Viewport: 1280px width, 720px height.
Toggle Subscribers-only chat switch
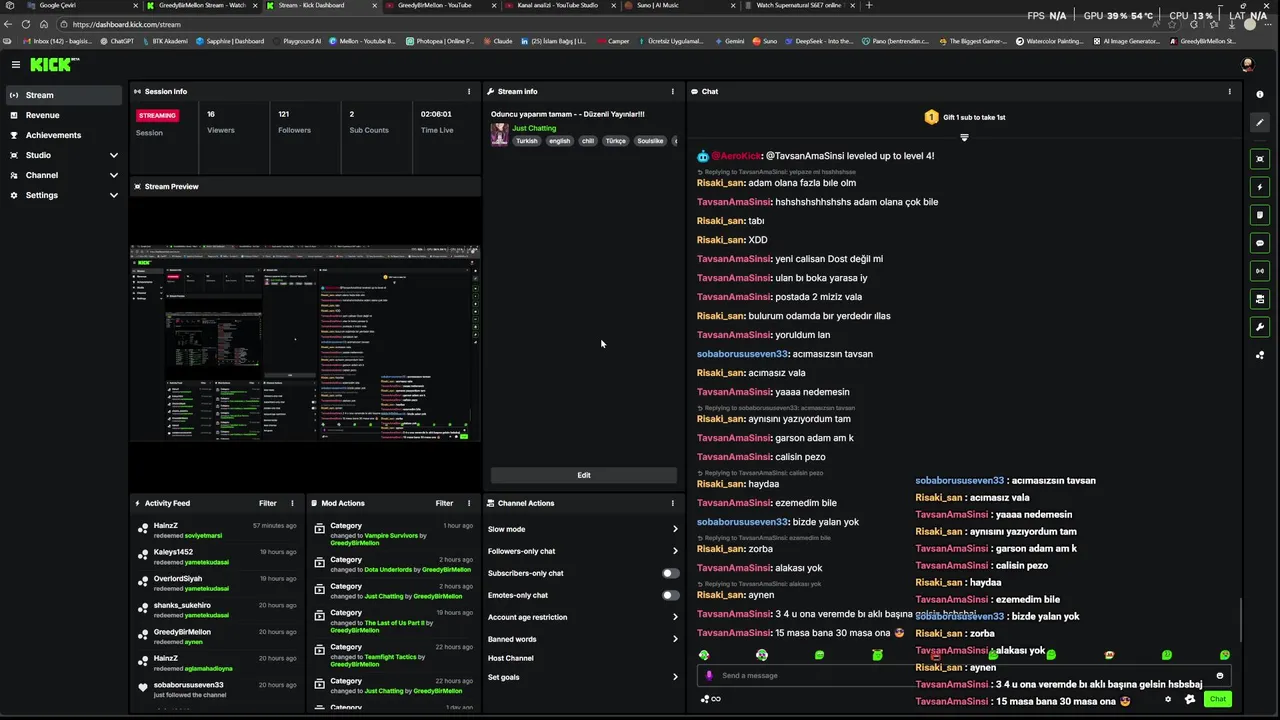click(670, 573)
